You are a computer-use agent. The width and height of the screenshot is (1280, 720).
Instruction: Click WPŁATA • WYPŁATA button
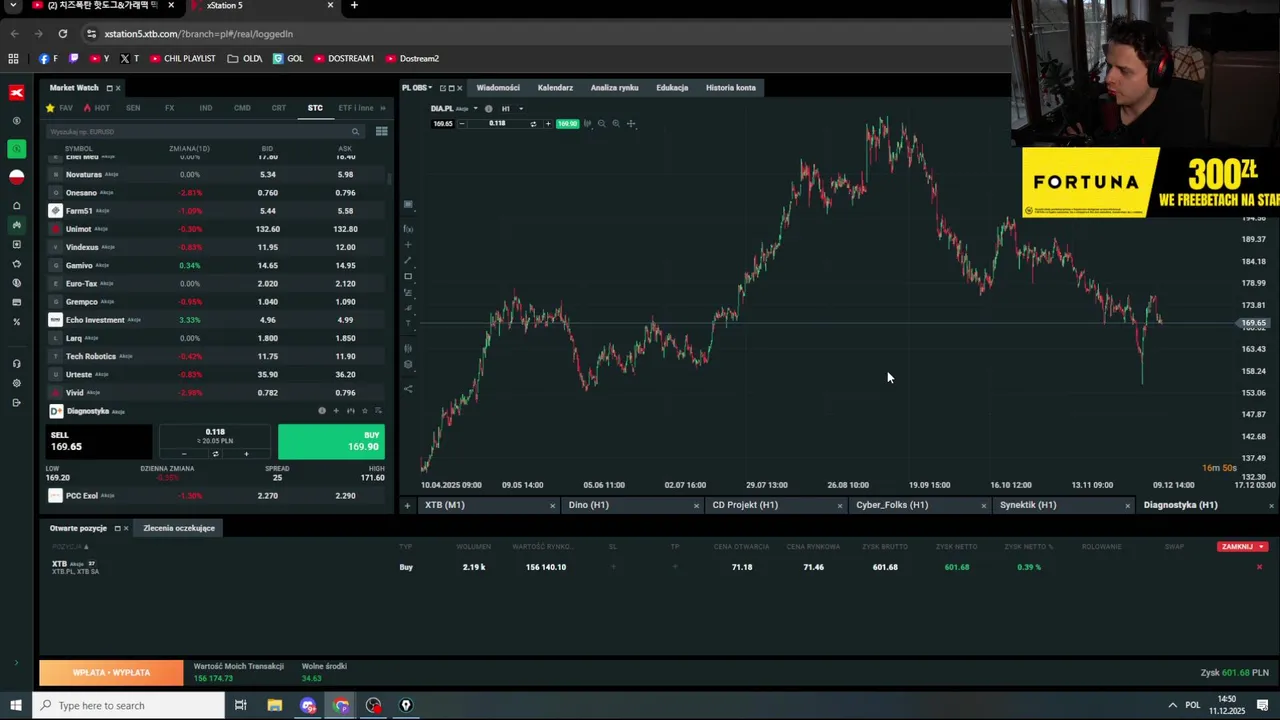pos(111,673)
